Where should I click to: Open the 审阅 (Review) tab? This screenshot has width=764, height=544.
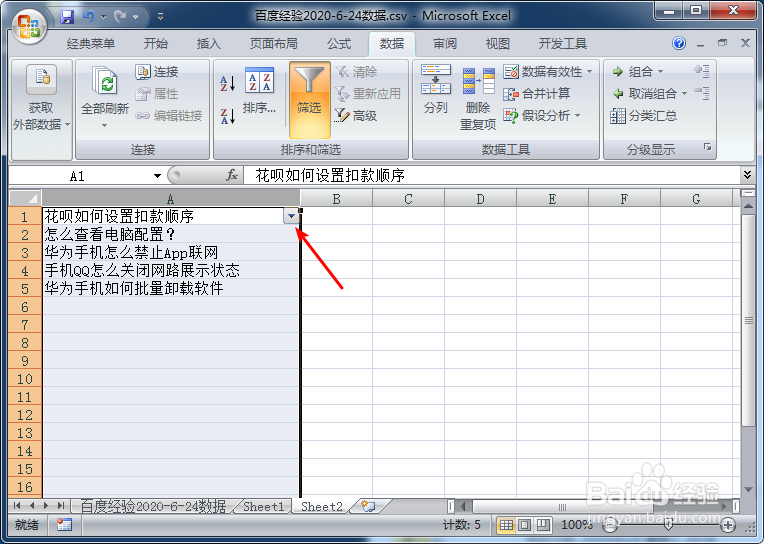(x=445, y=44)
